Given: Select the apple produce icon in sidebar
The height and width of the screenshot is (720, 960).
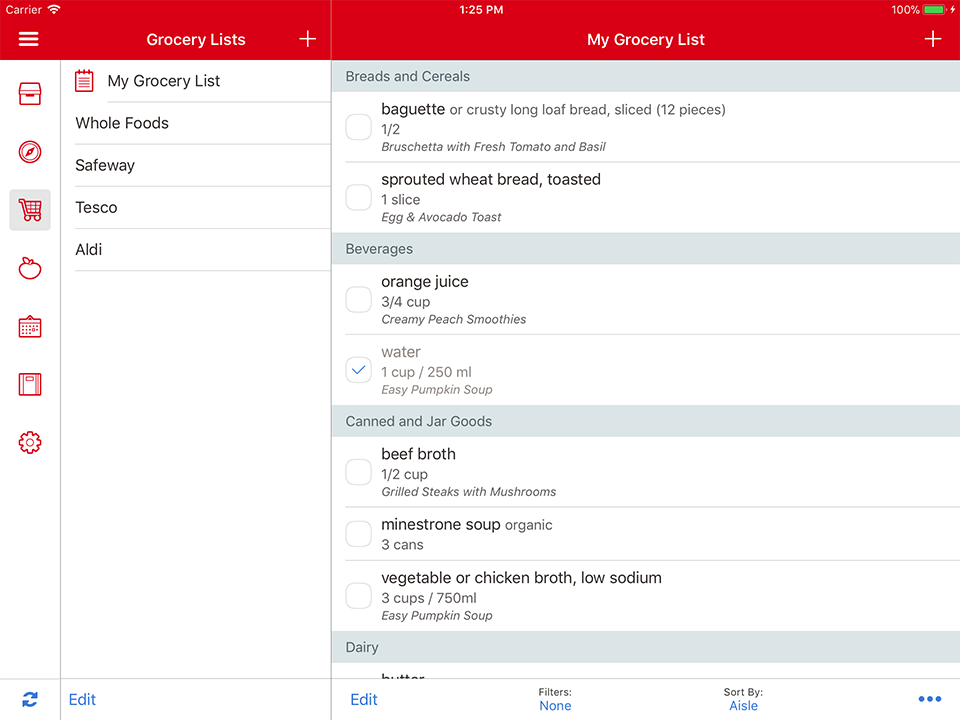Looking at the screenshot, I should pyautogui.click(x=29, y=268).
